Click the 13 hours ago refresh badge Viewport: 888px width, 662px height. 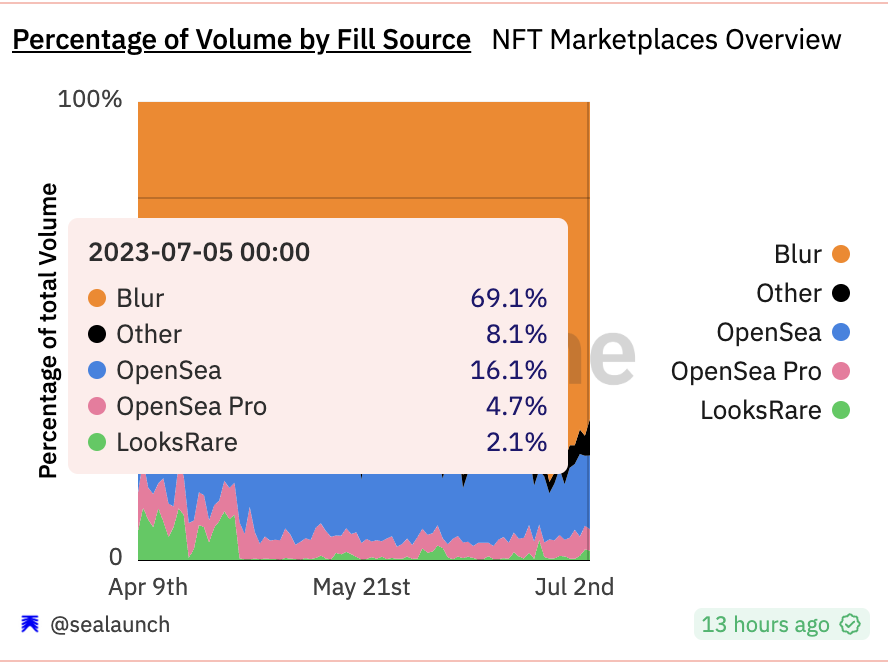point(782,624)
